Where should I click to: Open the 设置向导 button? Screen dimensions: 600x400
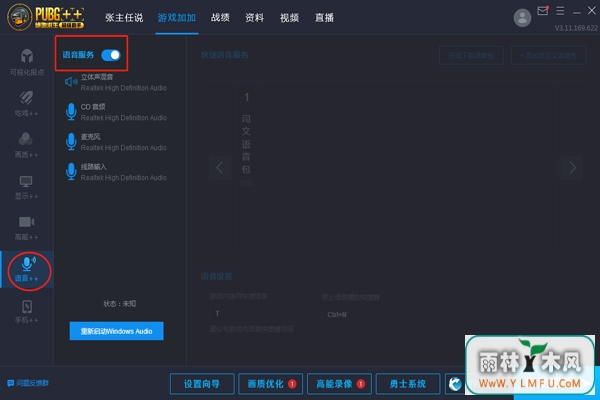202,384
